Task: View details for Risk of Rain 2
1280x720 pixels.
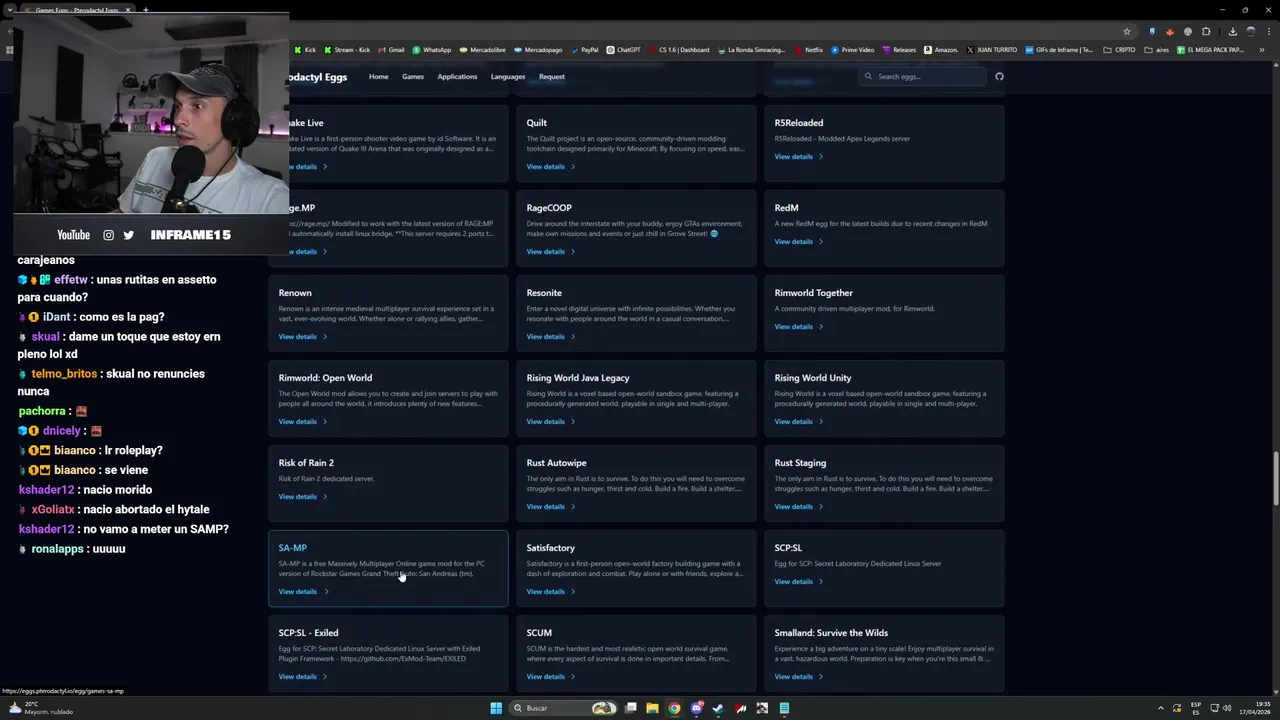Action: 303,496
